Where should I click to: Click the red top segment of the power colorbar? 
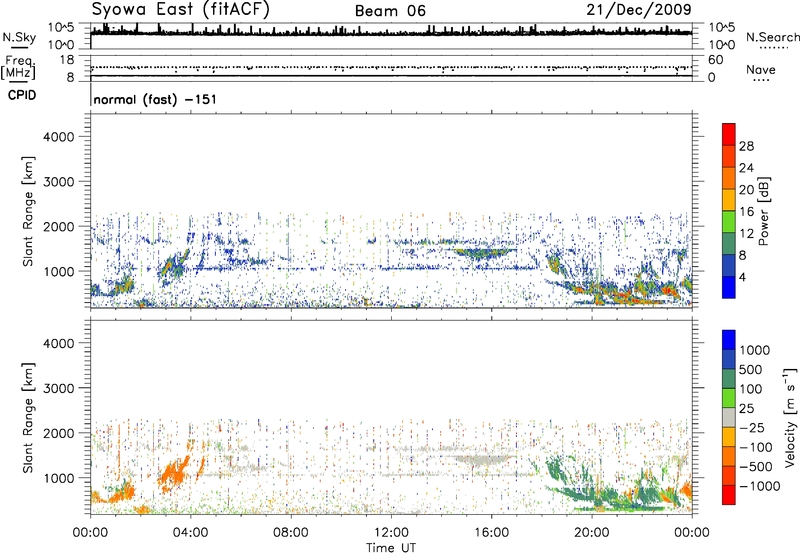(x=729, y=134)
